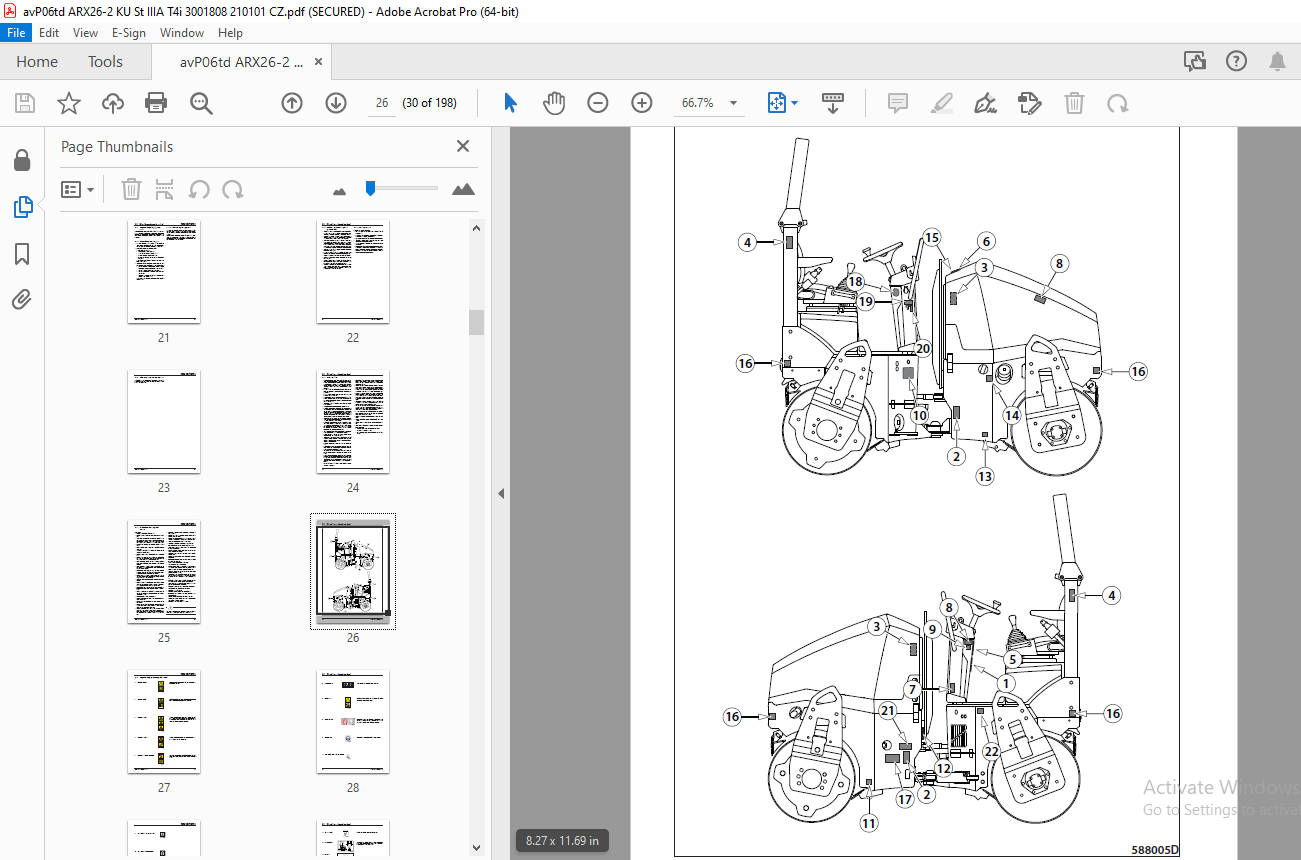Enlarge thumbnail size large mountain icon
The image size is (1301, 860).
pos(463,188)
